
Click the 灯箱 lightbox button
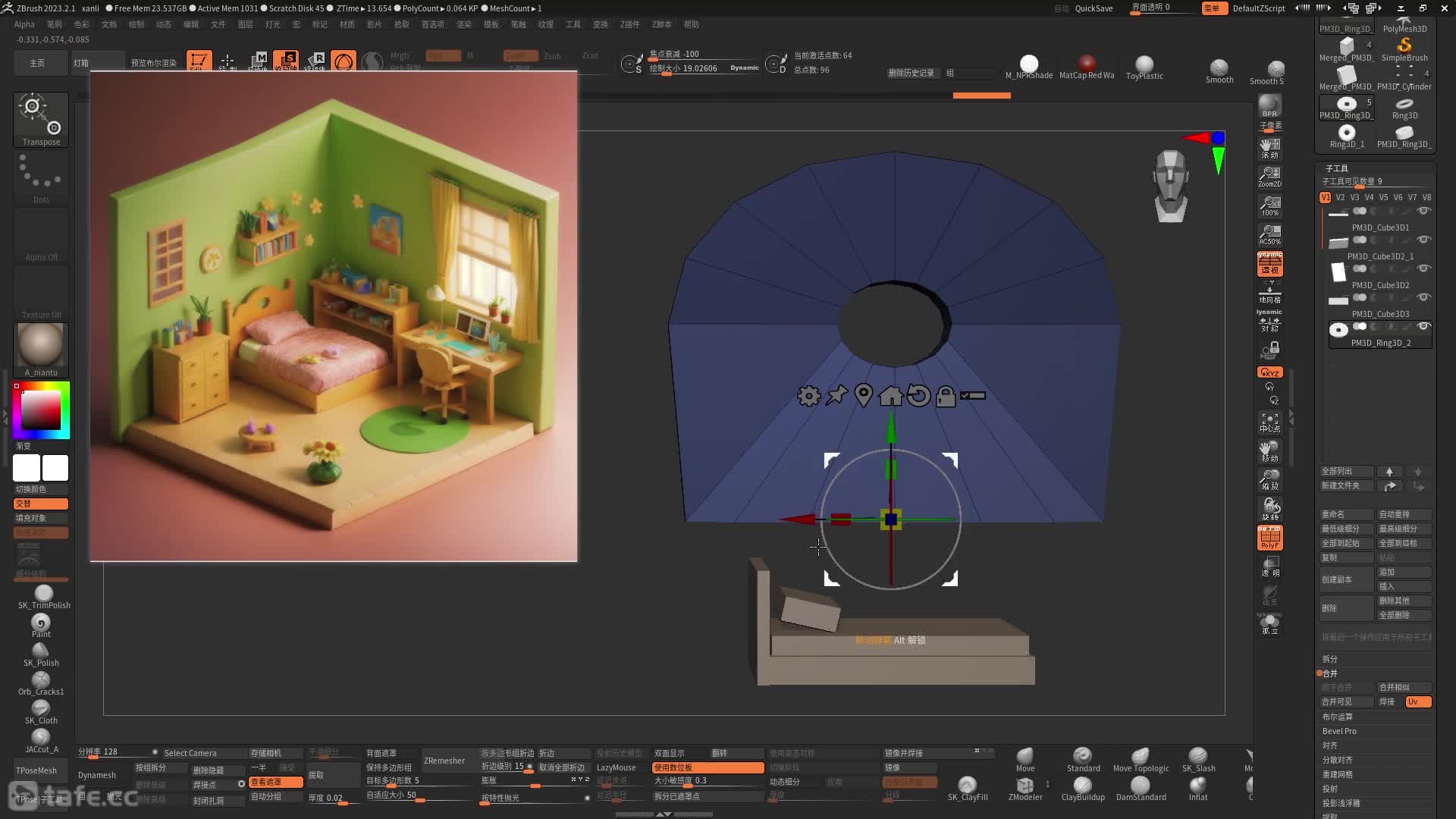(x=97, y=63)
